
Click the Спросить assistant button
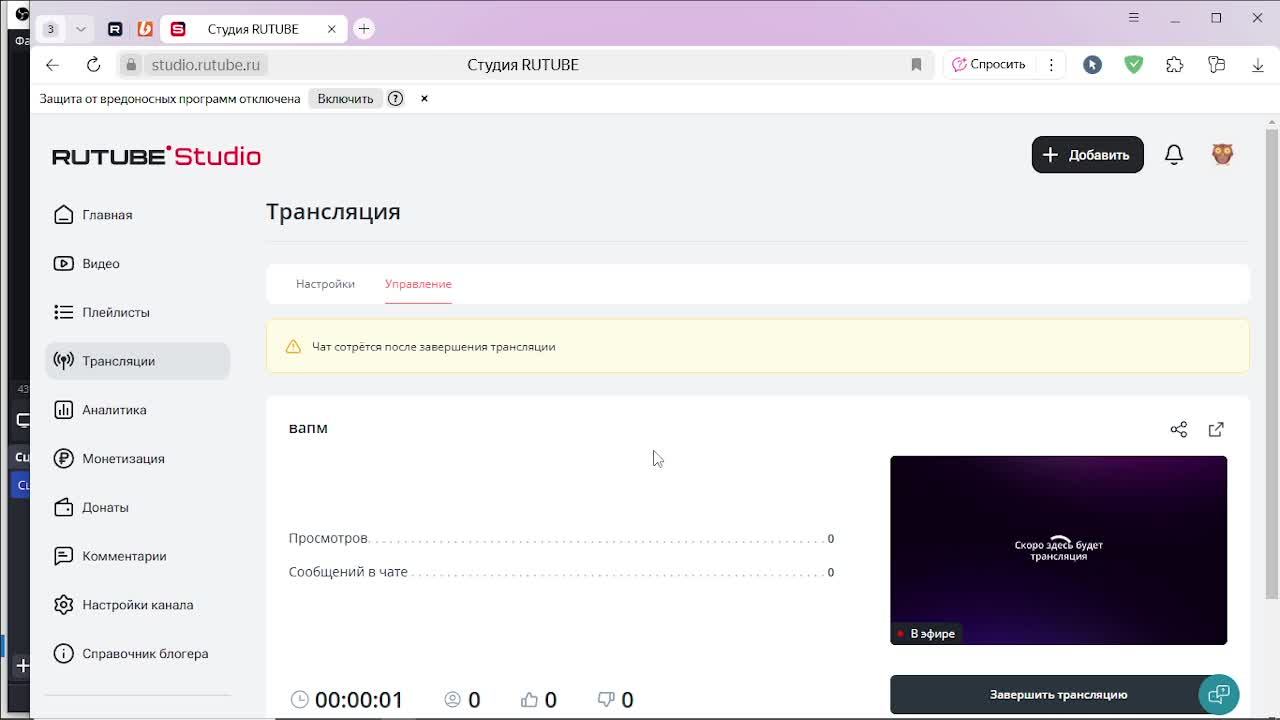989,64
